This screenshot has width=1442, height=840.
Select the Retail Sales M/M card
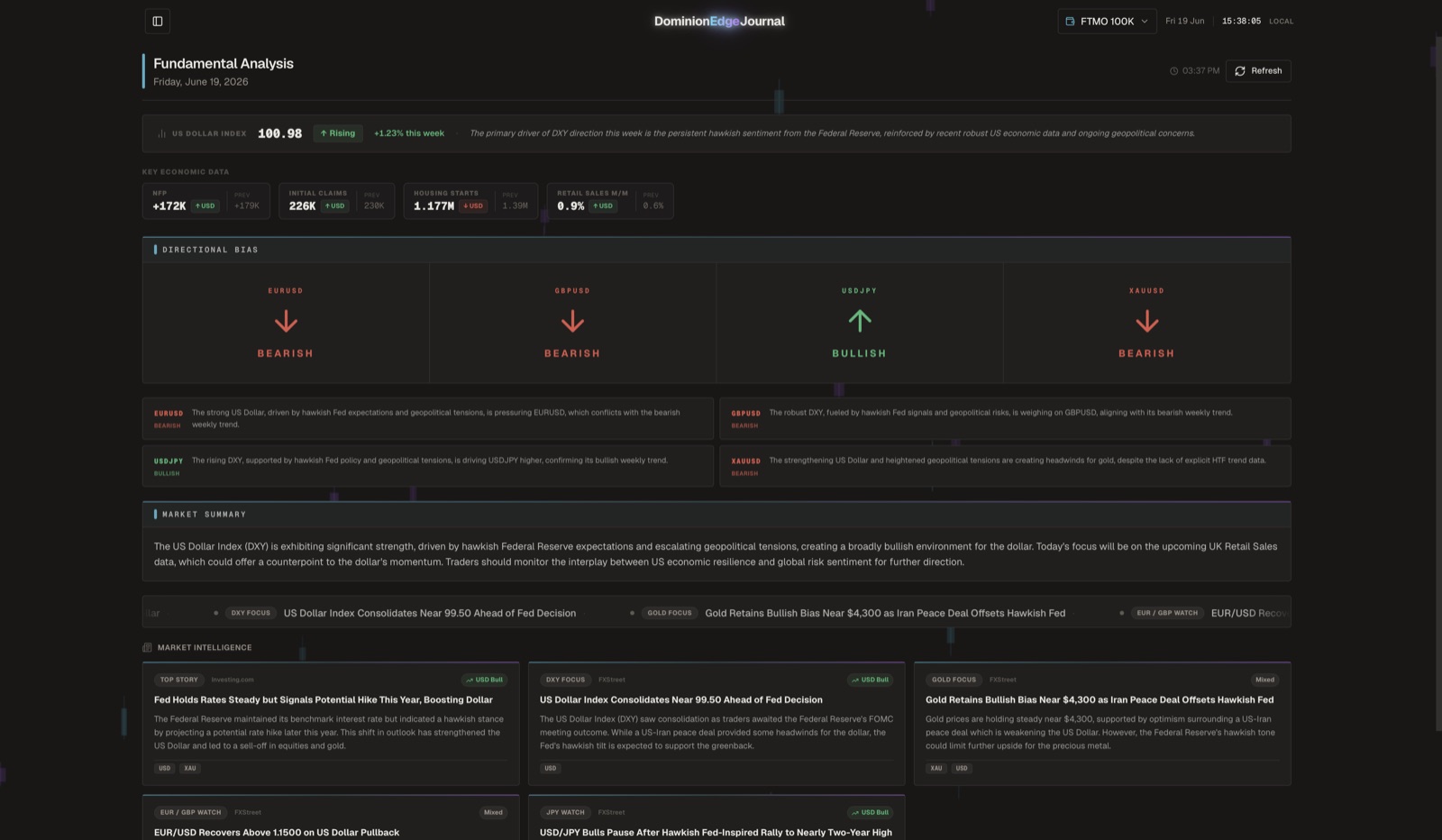[610, 200]
